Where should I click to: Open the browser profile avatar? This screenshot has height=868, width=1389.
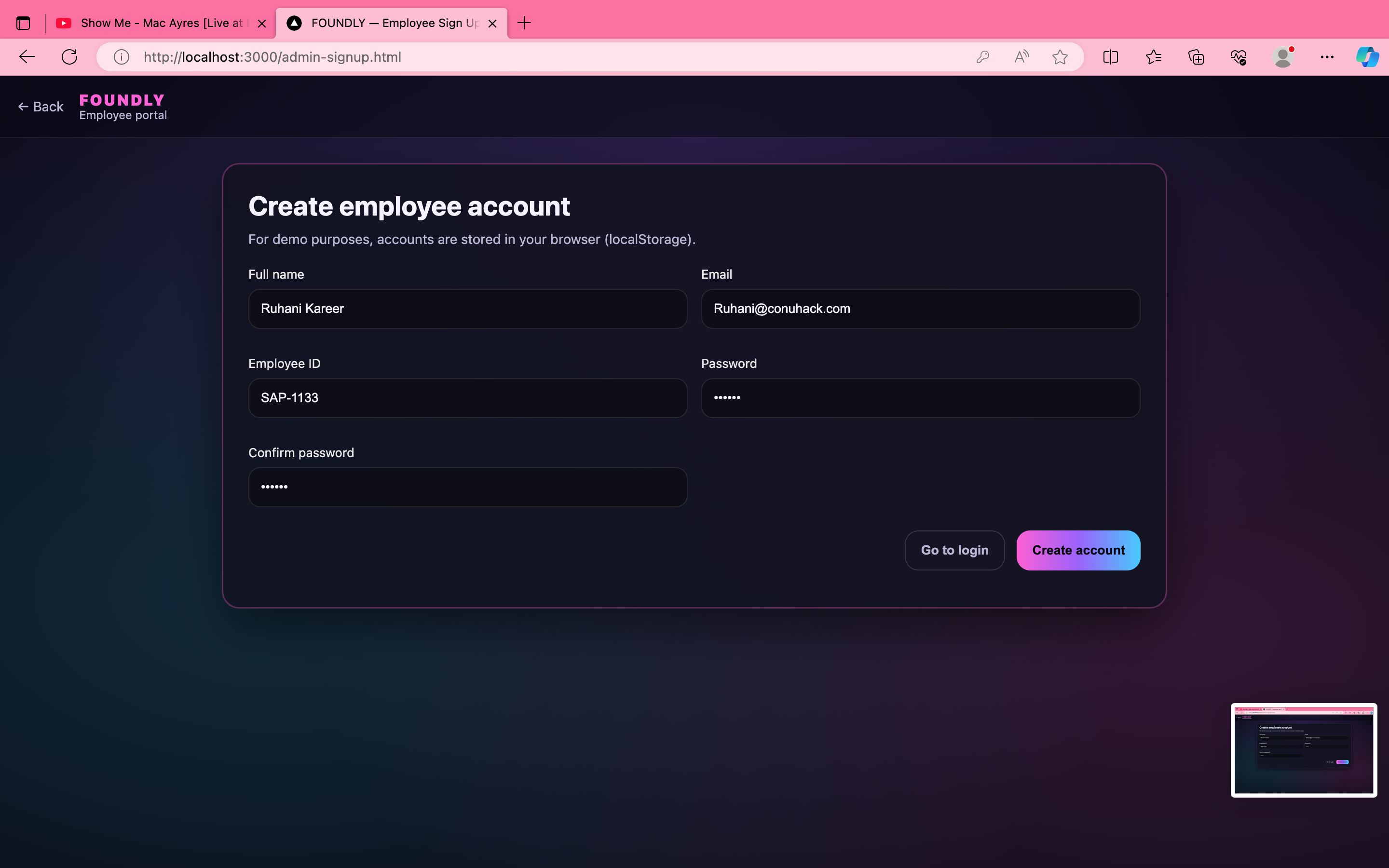(x=1282, y=57)
